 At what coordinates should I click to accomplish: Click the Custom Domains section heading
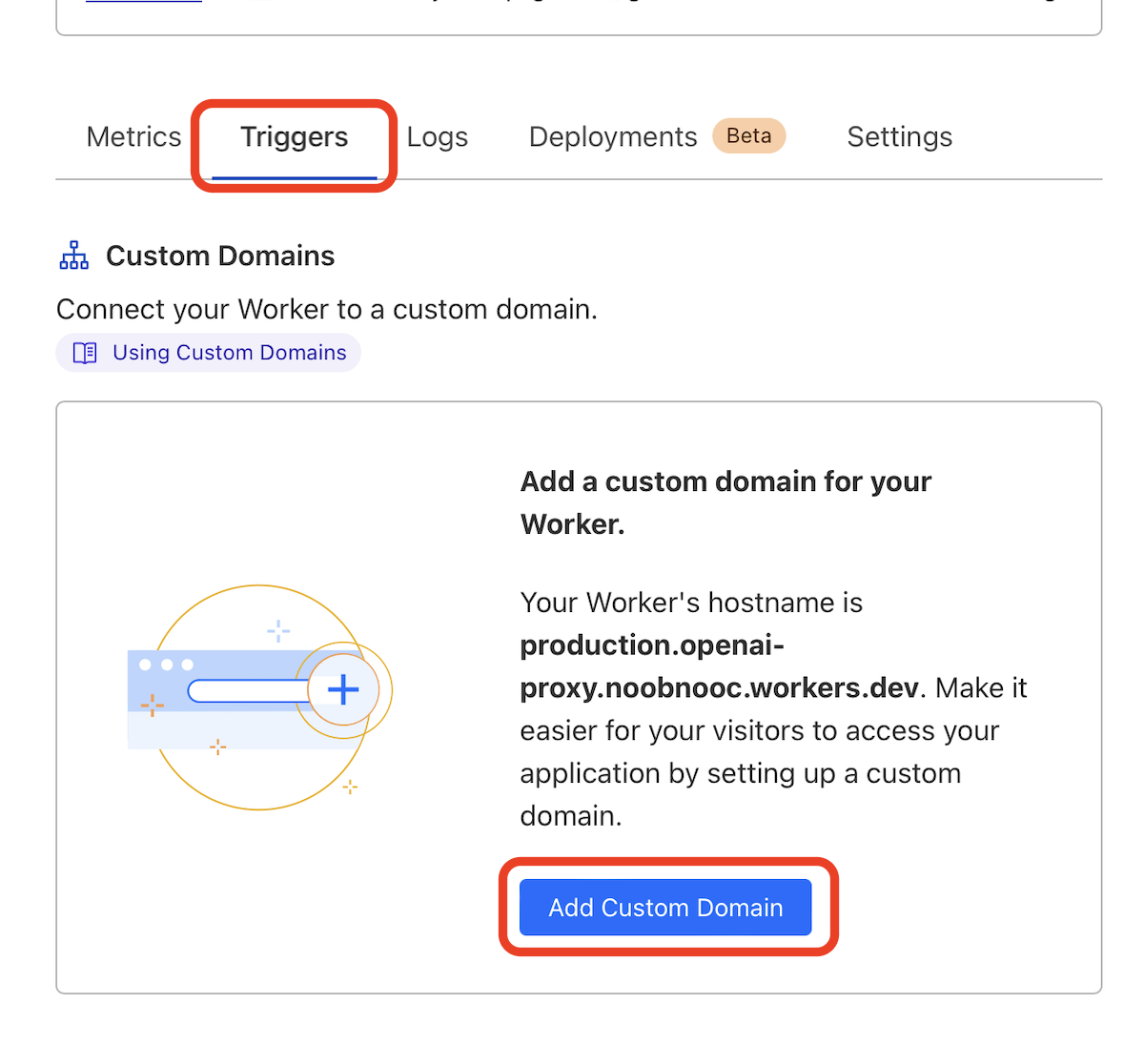(x=220, y=256)
